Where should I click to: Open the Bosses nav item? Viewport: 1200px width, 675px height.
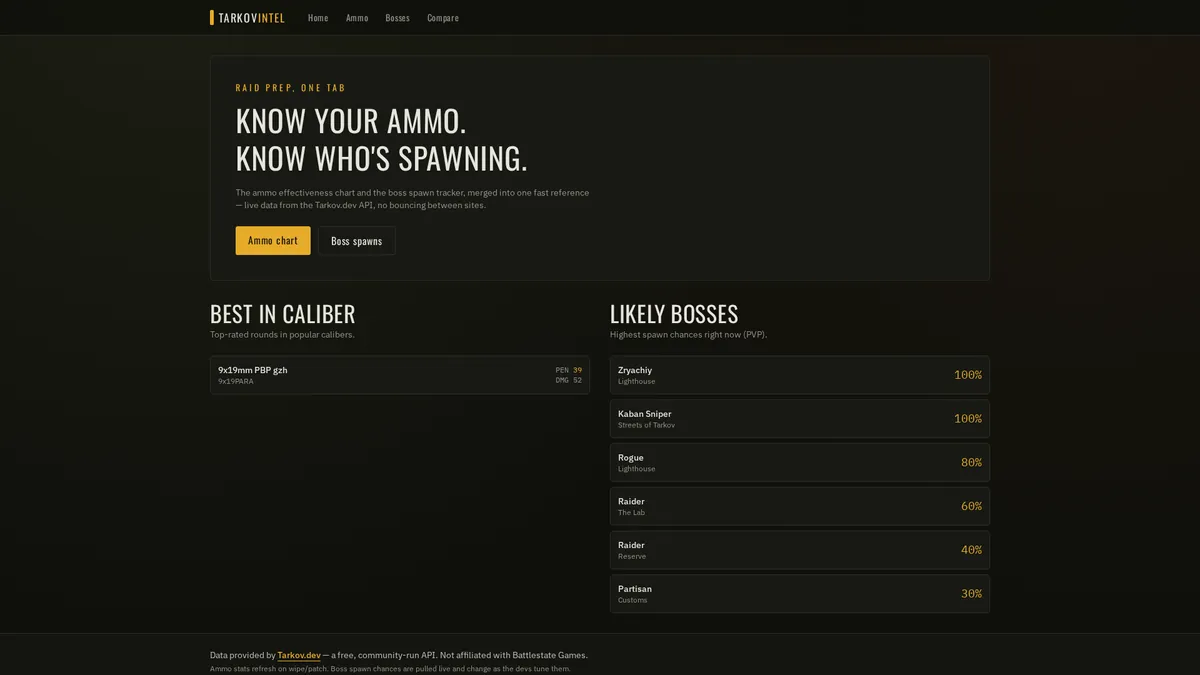tap(397, 18)
